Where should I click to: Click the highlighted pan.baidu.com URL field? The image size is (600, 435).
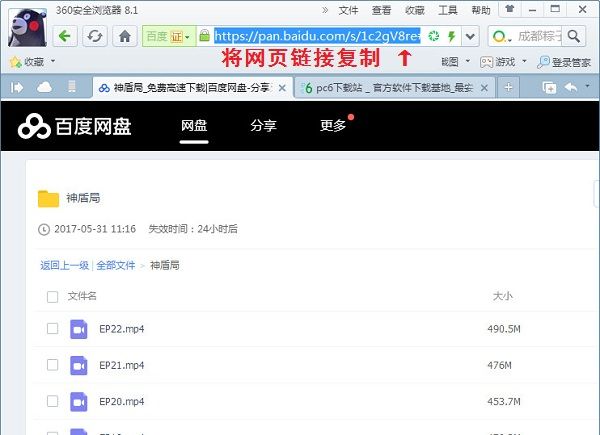tap(317, 36)
